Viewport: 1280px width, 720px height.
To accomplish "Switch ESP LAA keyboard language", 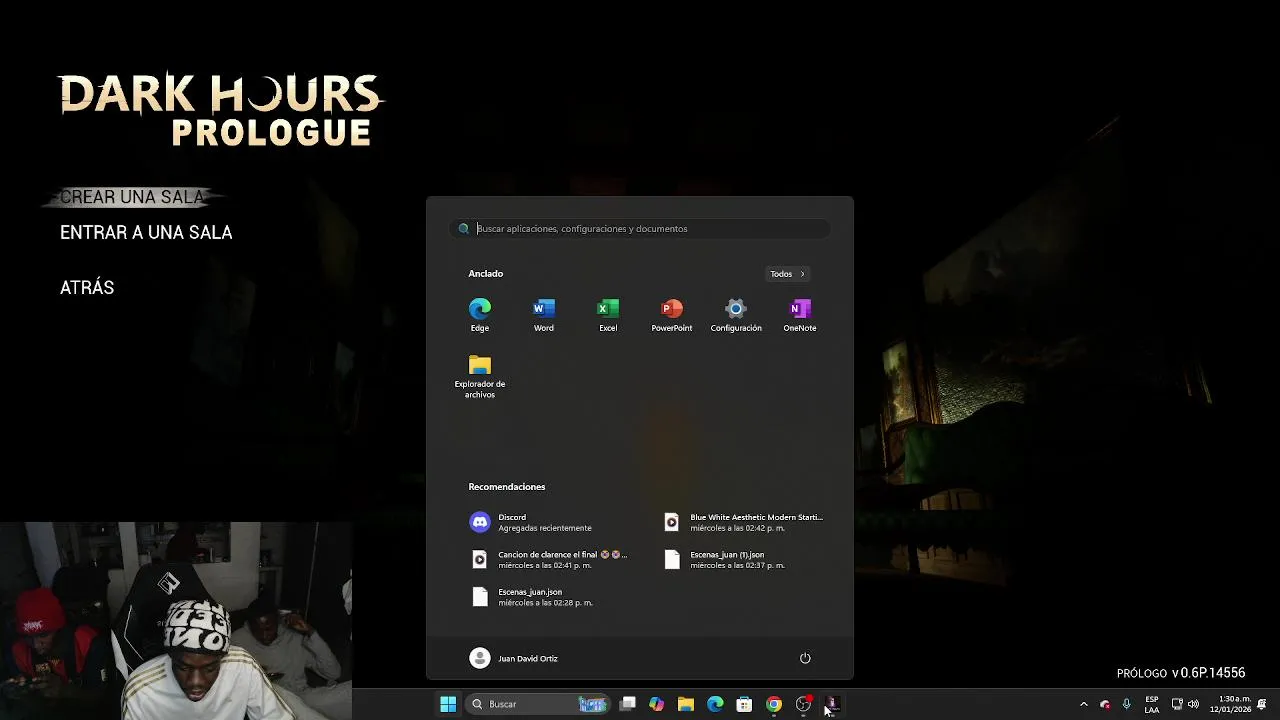I will point(1152,704).
